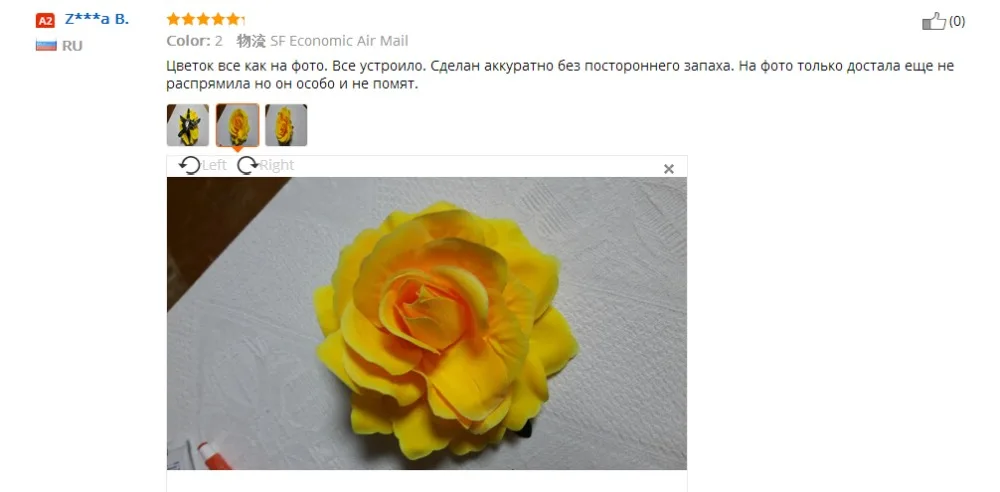Click the five-star rating
Viewport: 1000px width, 492px height.
[x=205, y=19]
